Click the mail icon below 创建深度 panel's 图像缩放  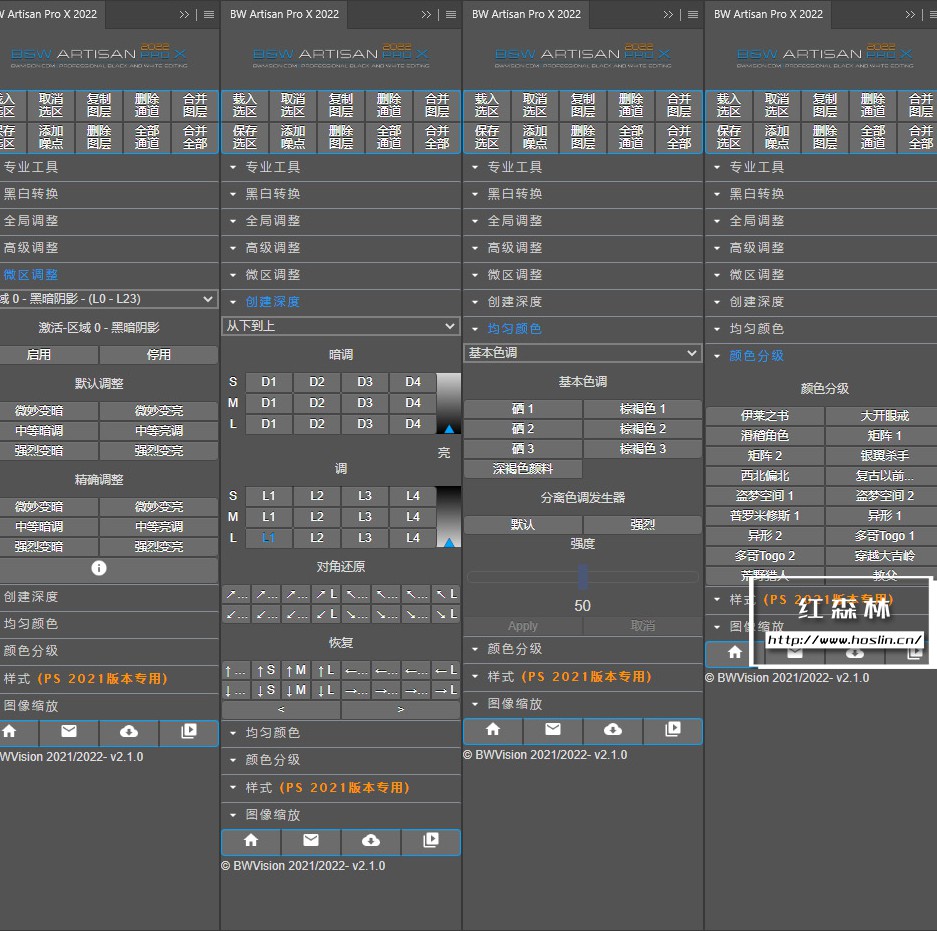click(310, 841)
